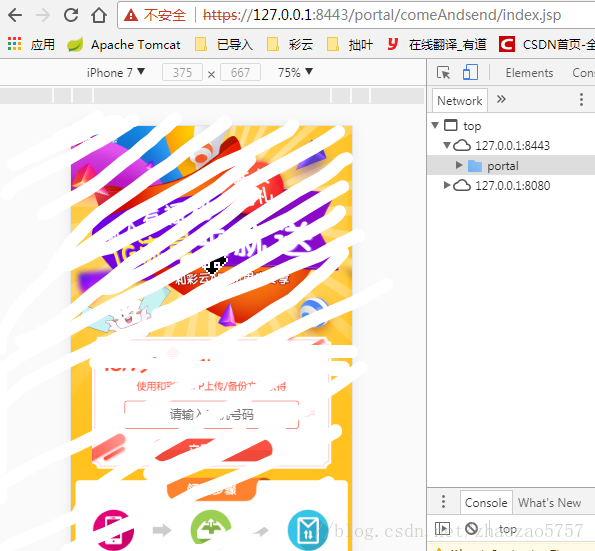Reload the page with refresh icon
Viewport: 595px width, 551px height.
pos(71,15)
